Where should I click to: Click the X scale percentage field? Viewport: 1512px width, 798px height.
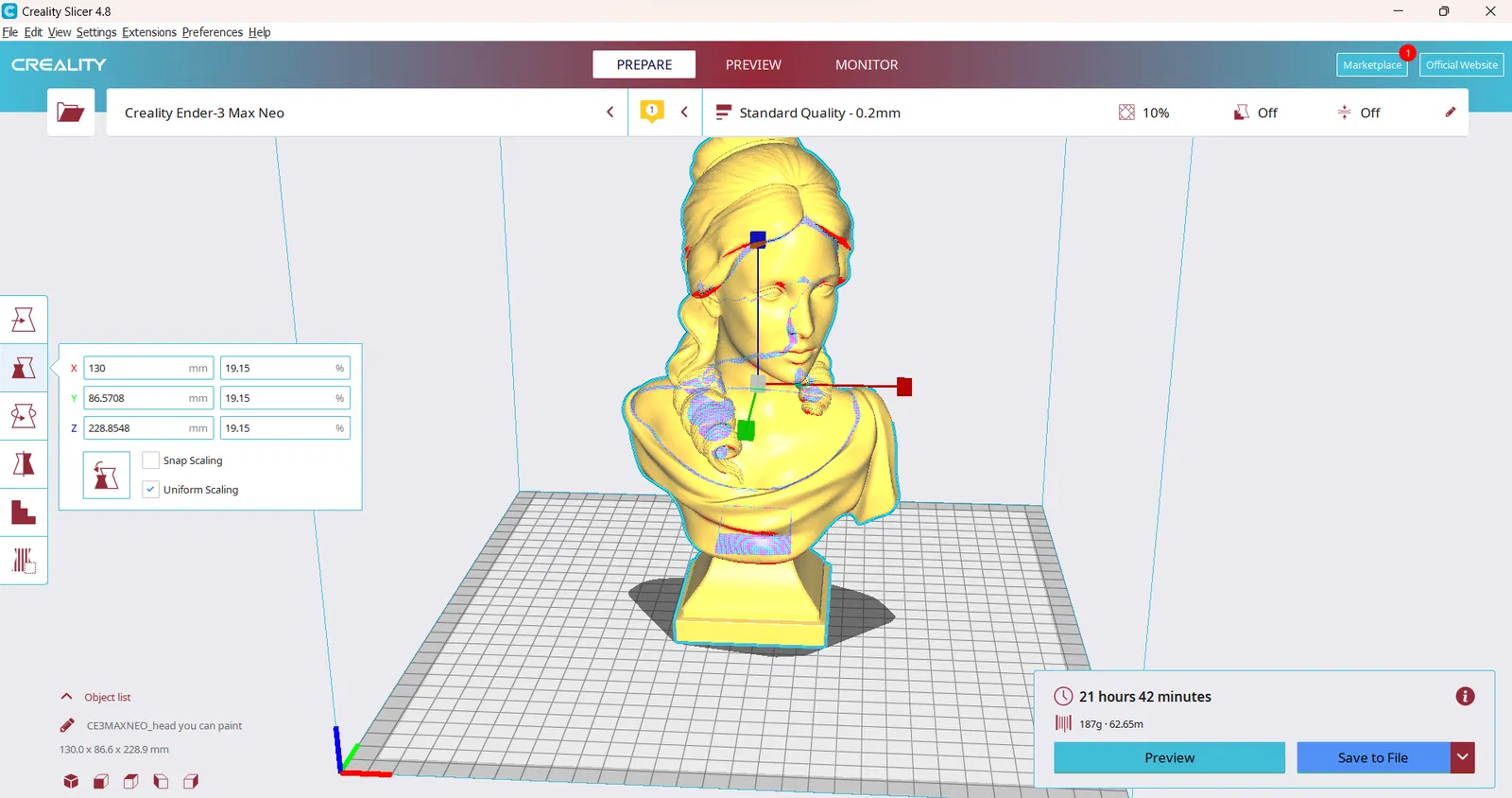[285, 368]
